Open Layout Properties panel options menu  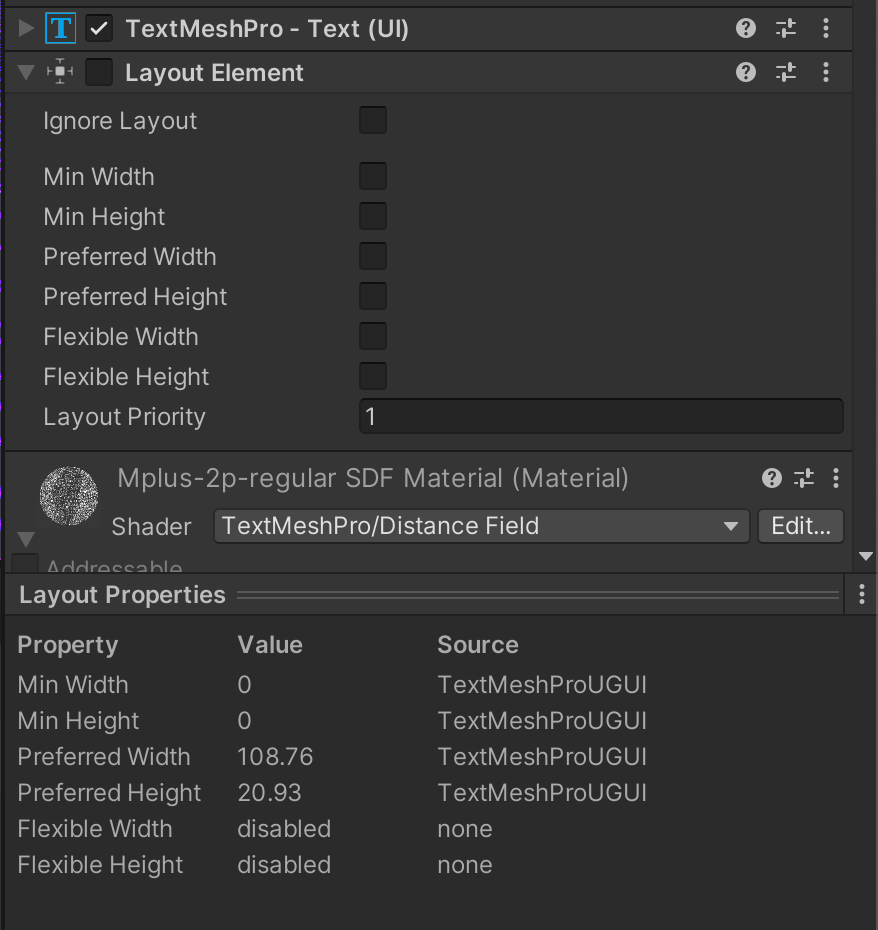[862, 595]
